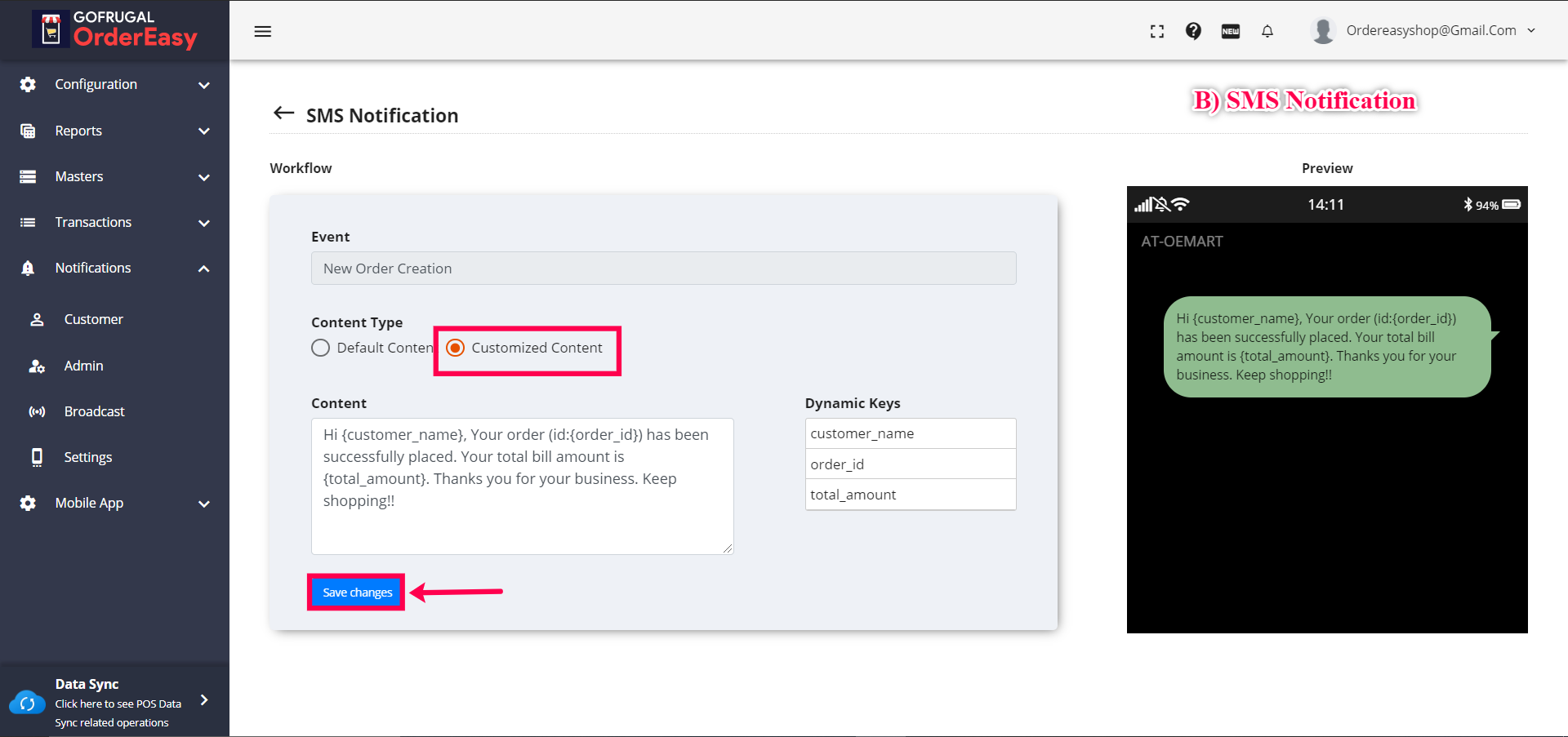Go back using the left arrow icon
The height and width of the screenshot is (737, 1568).
point(283,113)
